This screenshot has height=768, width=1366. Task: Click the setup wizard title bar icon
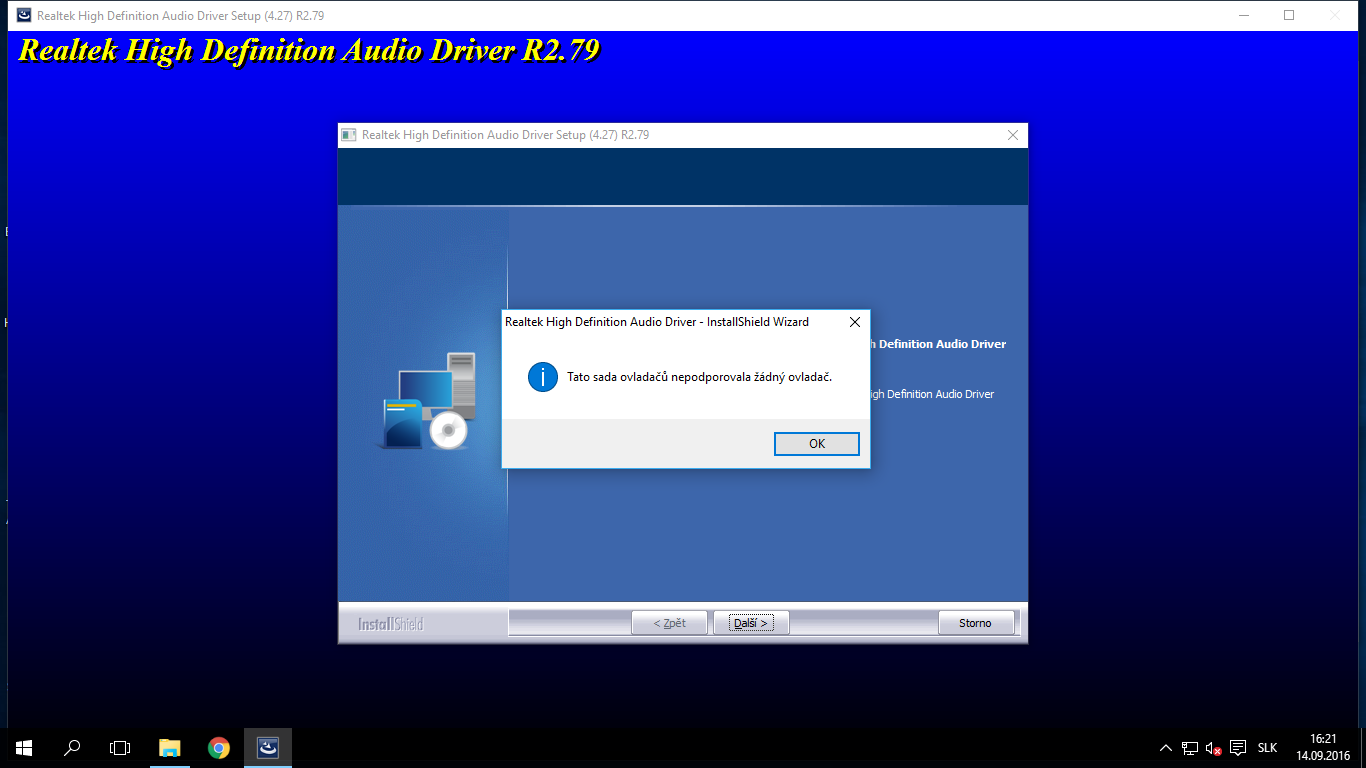tap(349, 135)
